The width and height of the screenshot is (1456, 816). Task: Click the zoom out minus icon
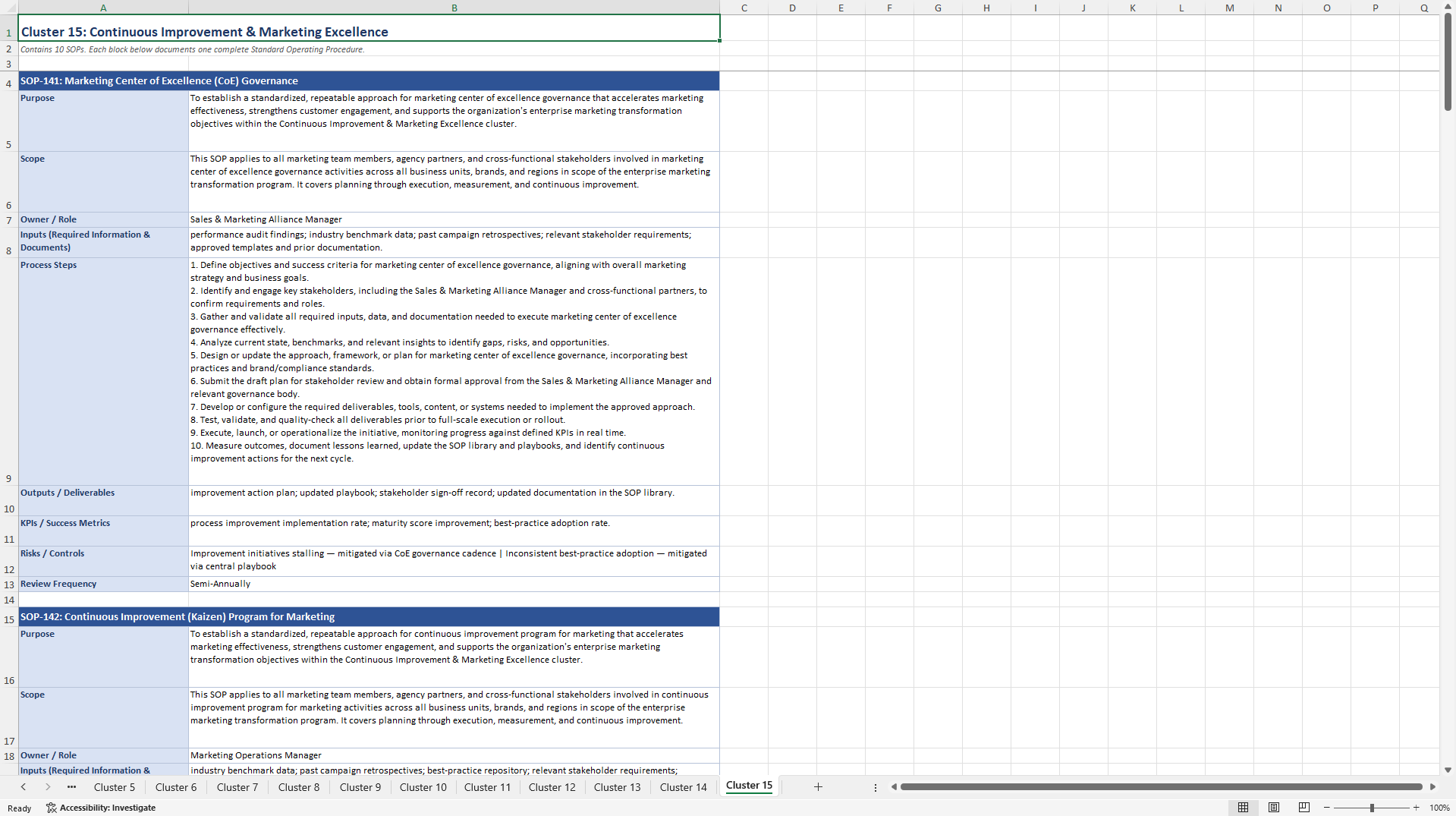[x=1327, y=808]
